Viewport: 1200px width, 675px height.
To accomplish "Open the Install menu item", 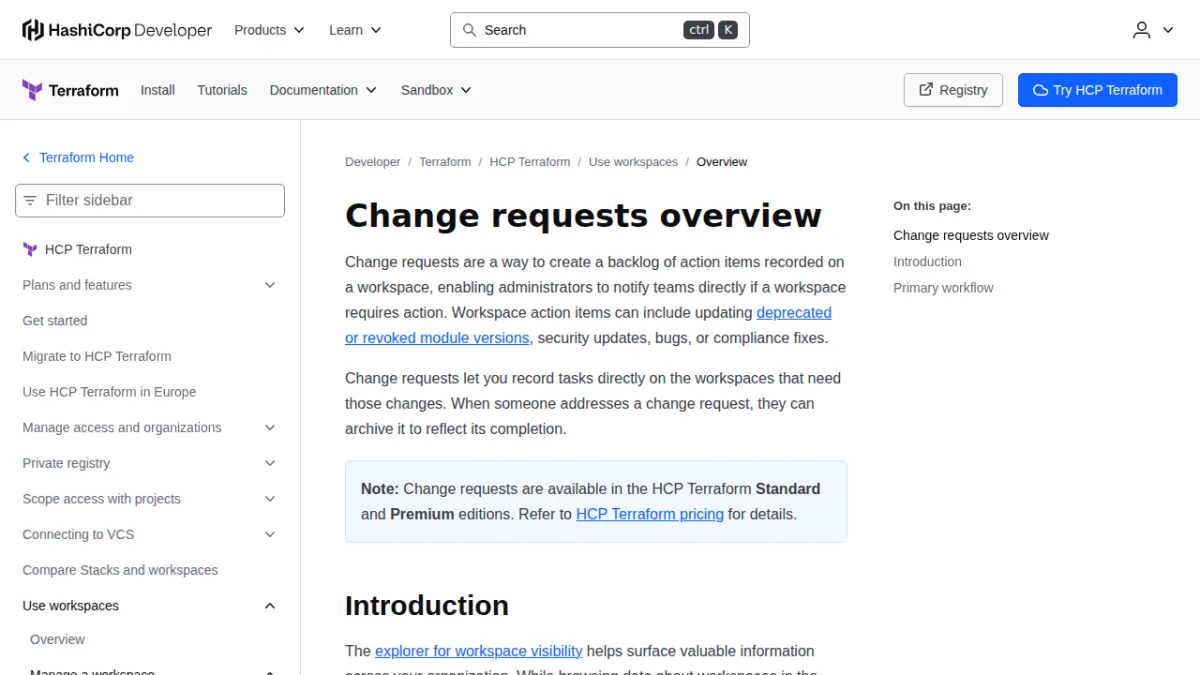I will pos(158,90).
